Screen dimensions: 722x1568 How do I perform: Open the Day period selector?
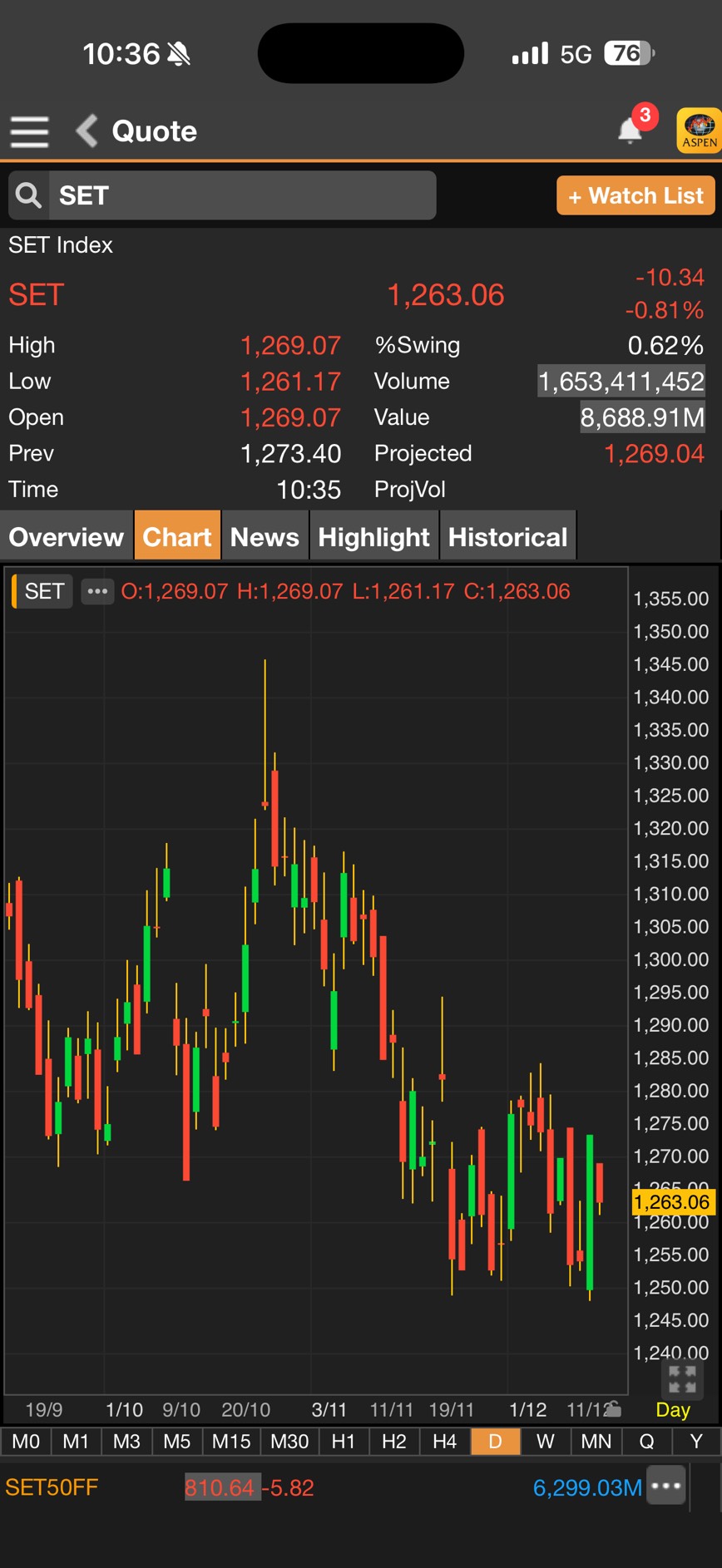673,1409
